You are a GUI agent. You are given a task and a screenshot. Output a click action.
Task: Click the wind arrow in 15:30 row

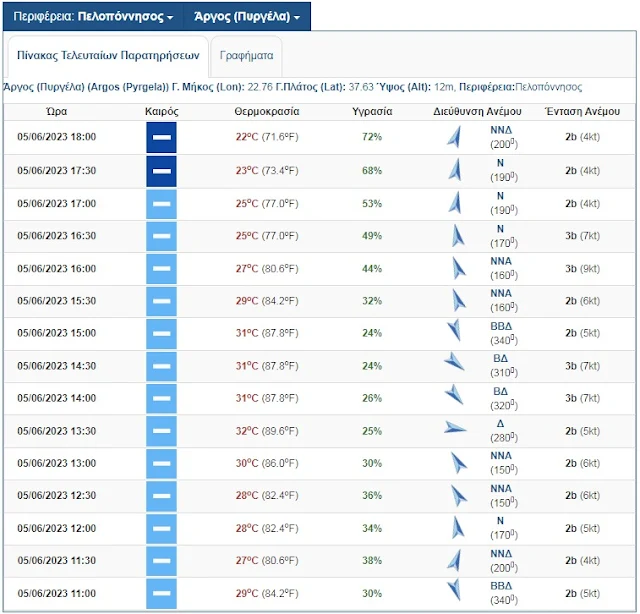(459, 300)
